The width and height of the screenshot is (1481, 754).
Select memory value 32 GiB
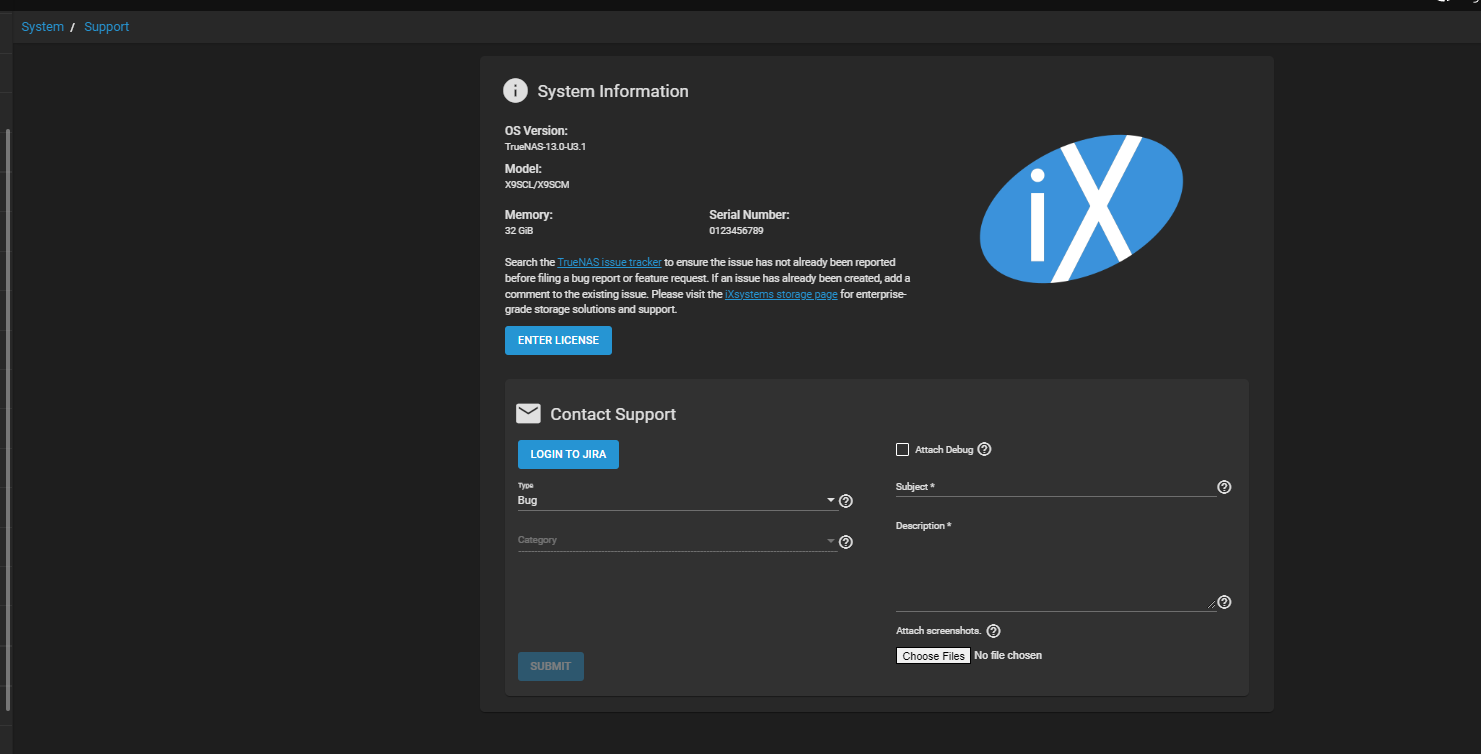coord(519,231)
